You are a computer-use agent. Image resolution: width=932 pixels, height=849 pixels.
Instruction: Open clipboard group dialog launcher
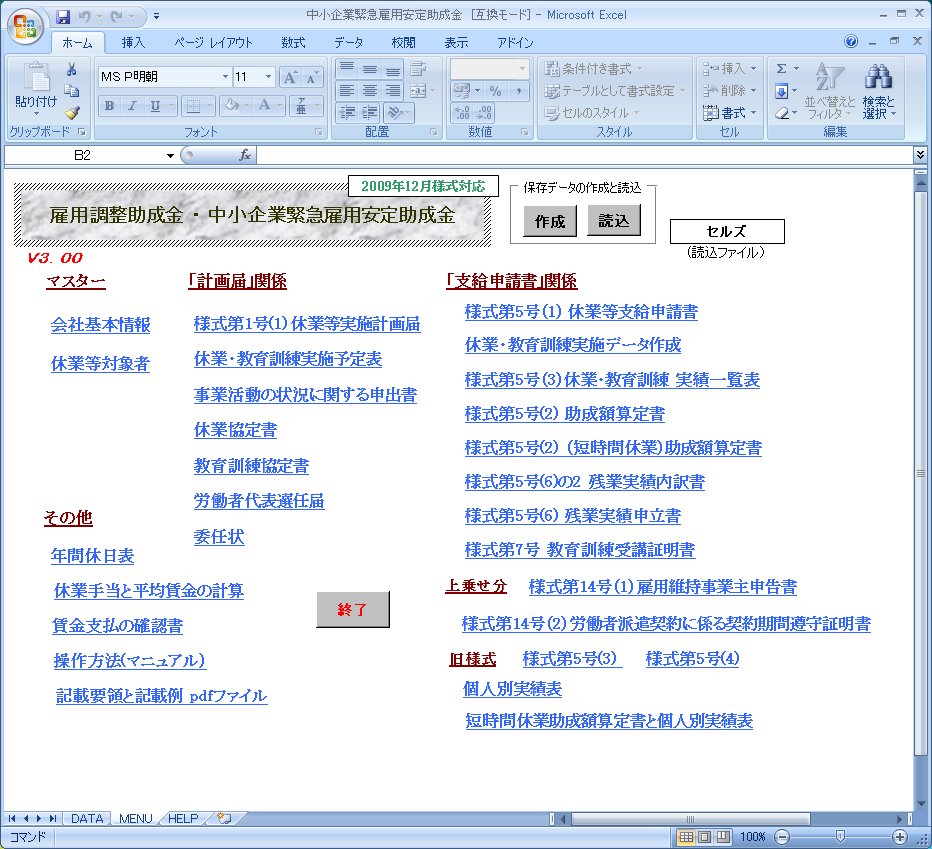click(x=81, y=132)
